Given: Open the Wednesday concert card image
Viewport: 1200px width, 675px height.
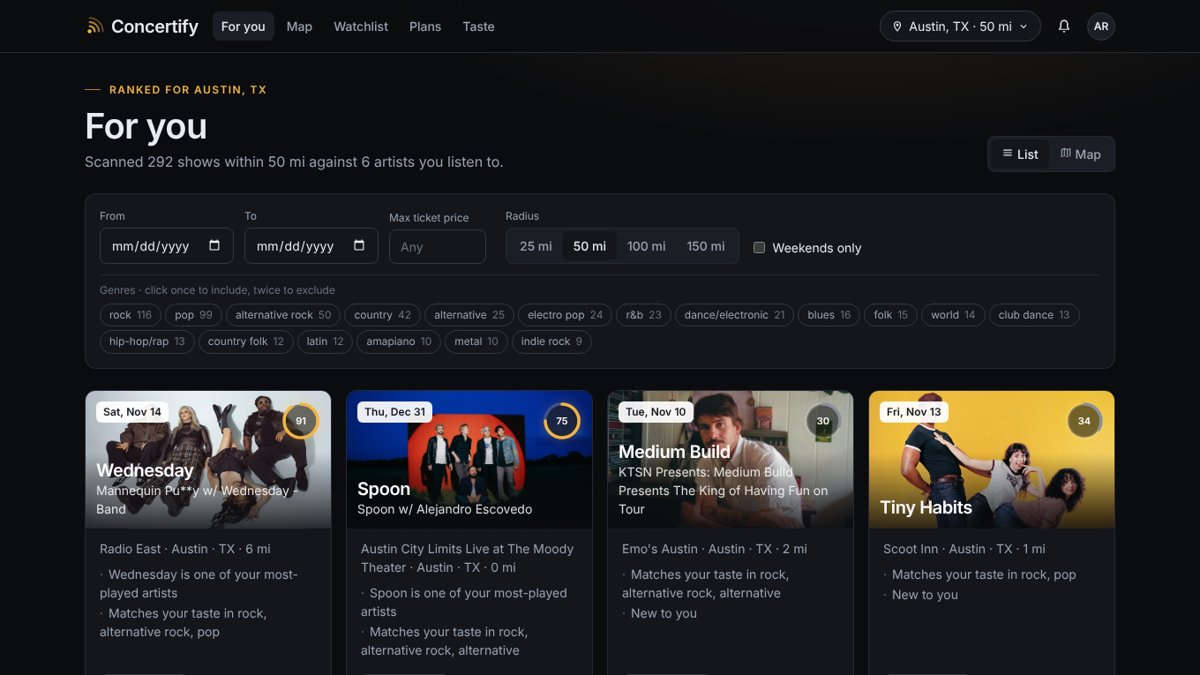Looking at the screenshot, I should click(208, 459).
